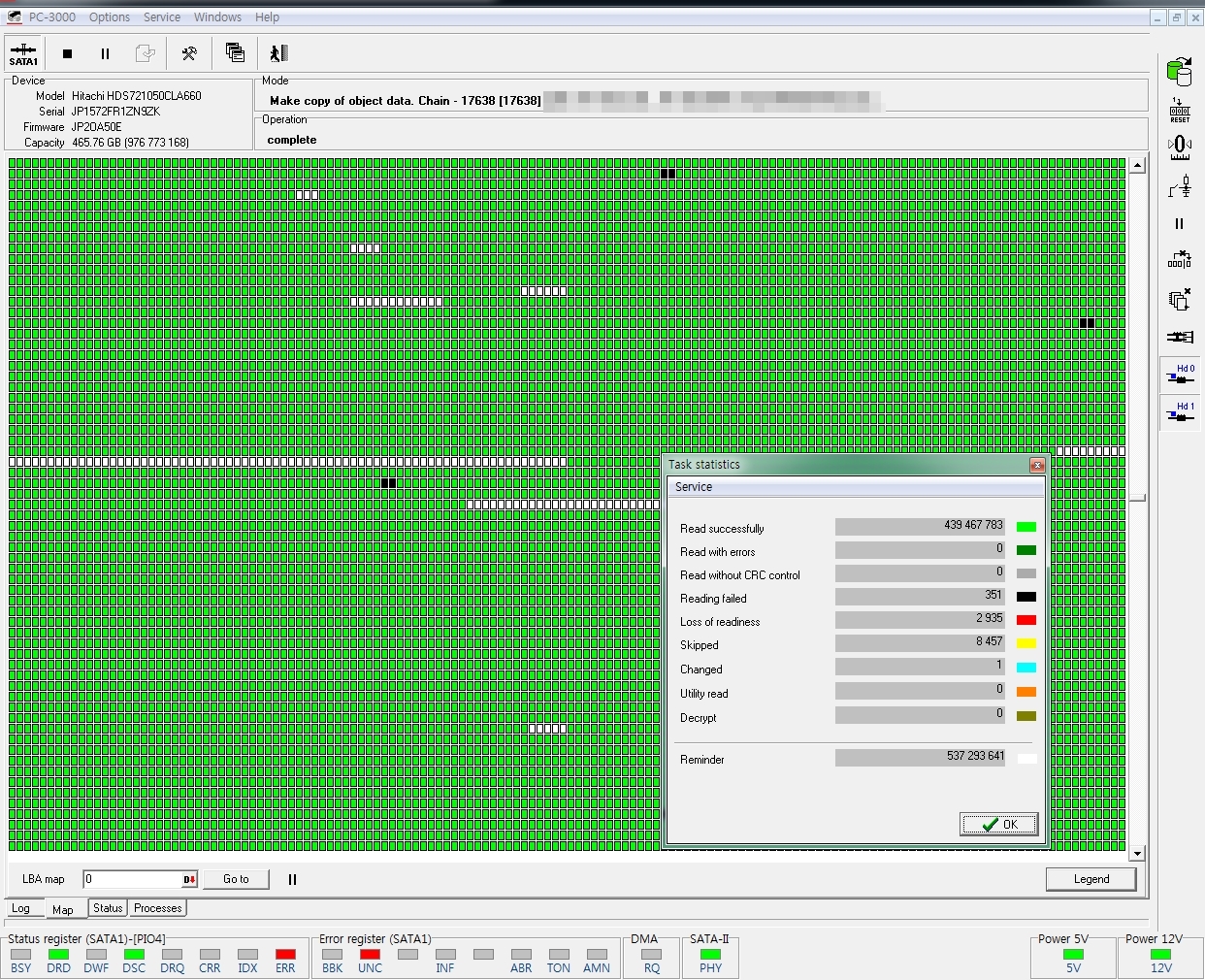Click the zero position ruler icon

pyautogui.click(x=1180, y=147)
